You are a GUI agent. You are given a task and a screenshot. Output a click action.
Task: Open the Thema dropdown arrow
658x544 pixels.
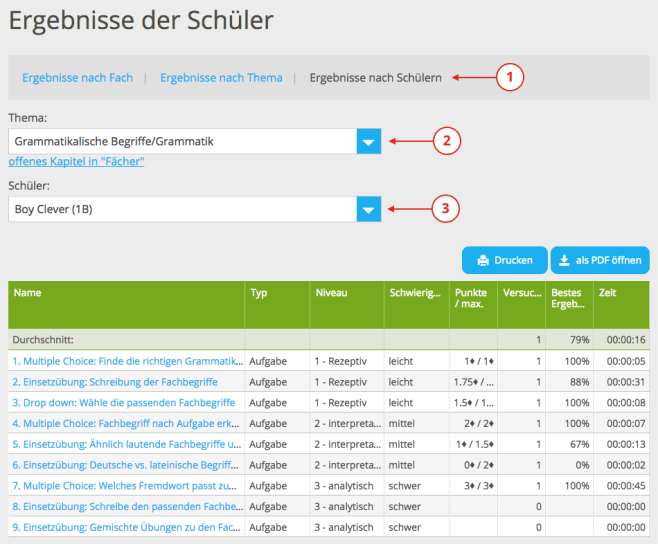[x=369, y=142]
